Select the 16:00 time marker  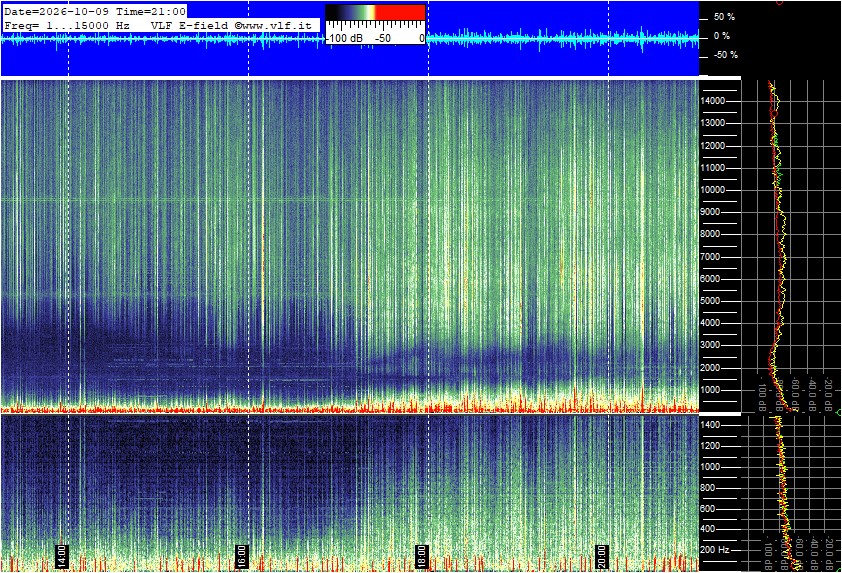(x=242, y=556)
